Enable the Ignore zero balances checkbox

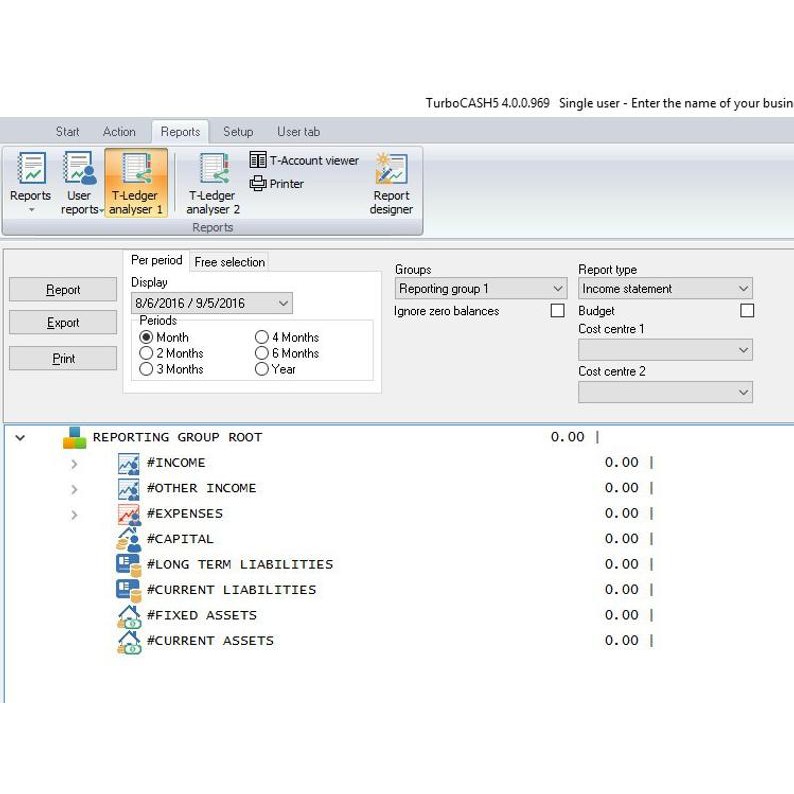point(558,311)
